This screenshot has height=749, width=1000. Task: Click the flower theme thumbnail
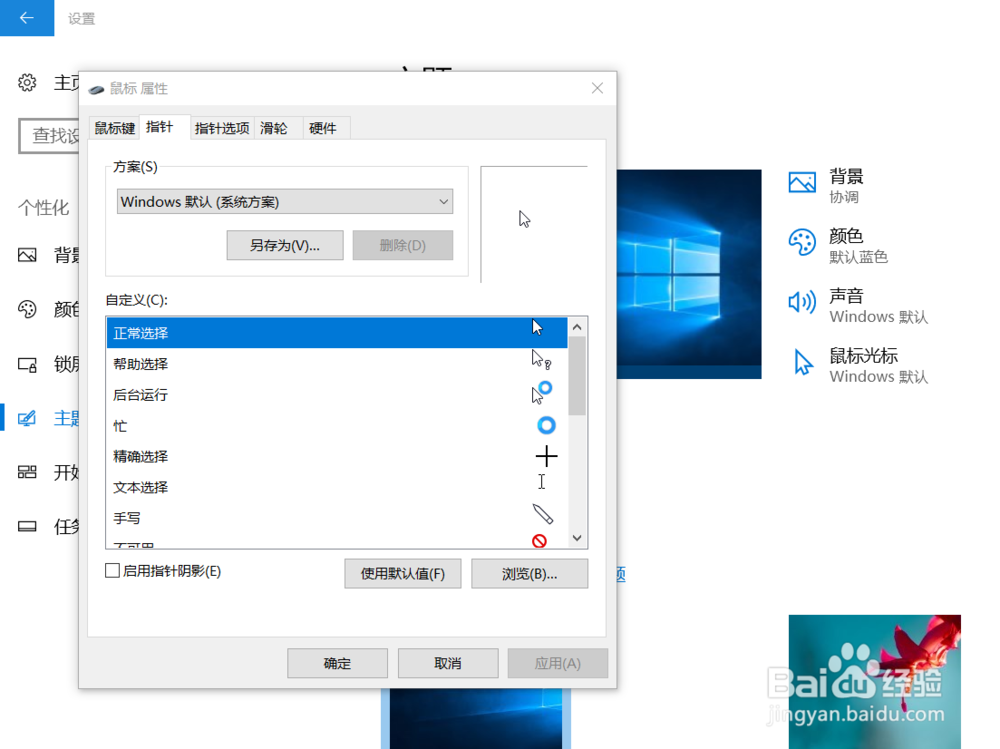pyautogui.click(x=874, y=681)
